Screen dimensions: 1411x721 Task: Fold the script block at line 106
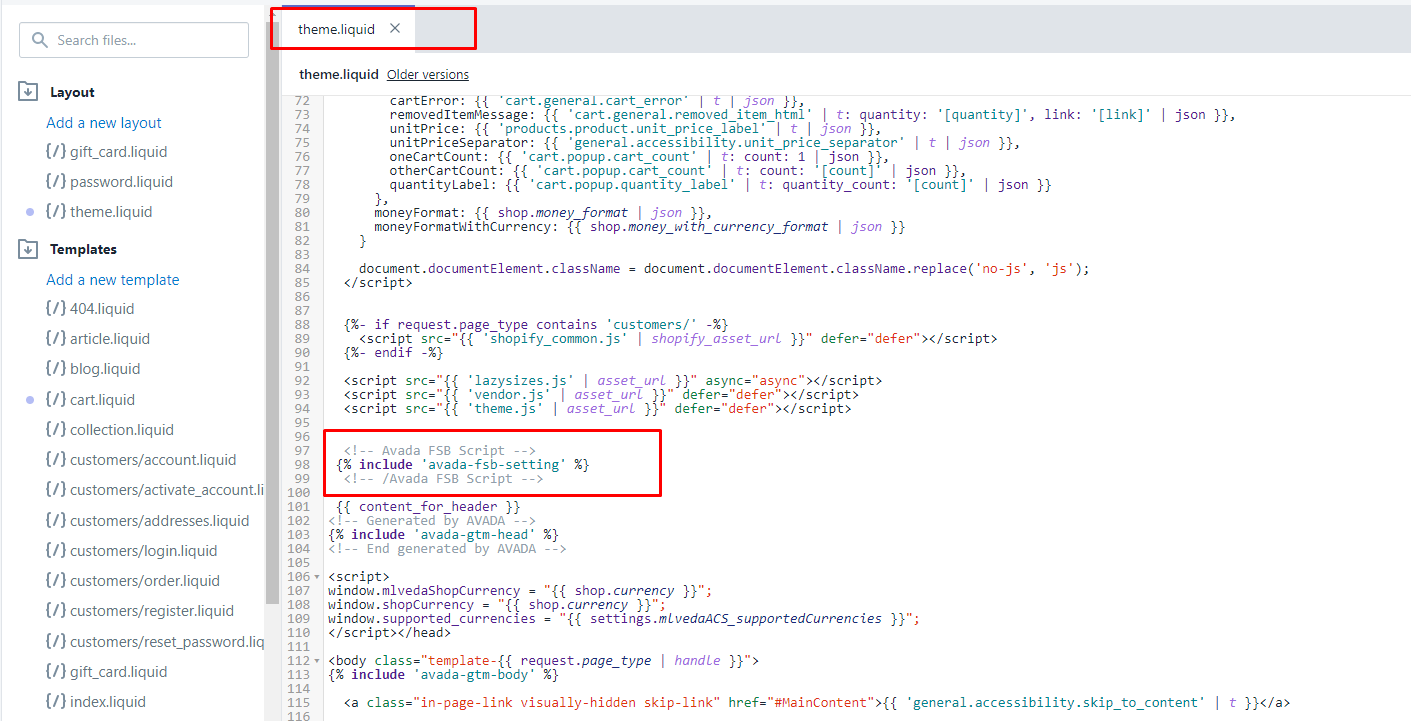[x=317, y=577]
